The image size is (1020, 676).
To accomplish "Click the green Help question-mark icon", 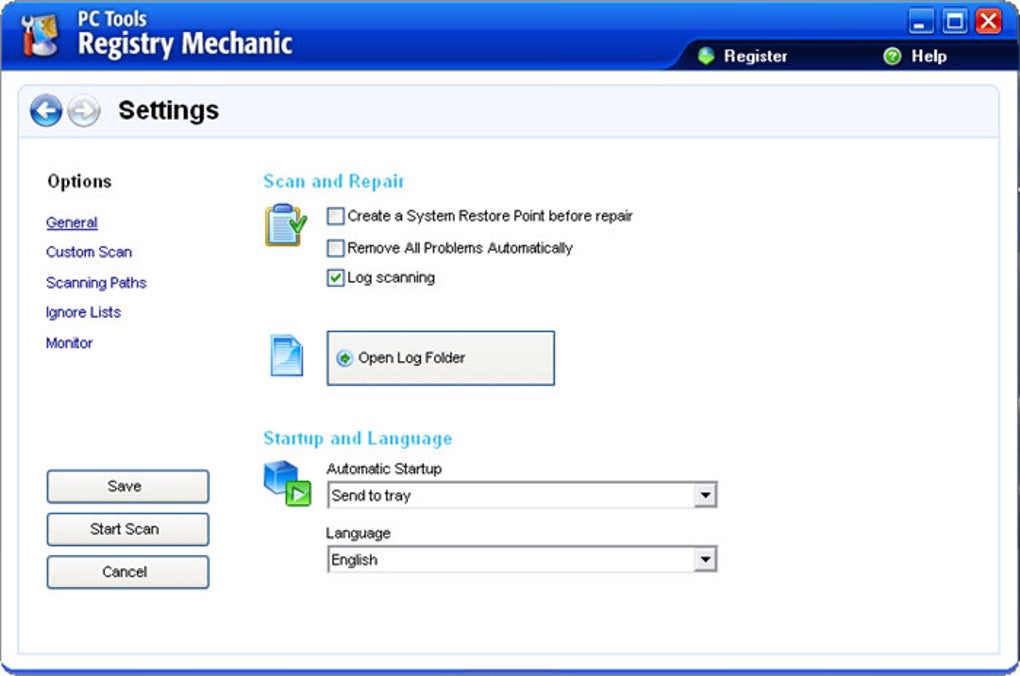I will point(892,56).
